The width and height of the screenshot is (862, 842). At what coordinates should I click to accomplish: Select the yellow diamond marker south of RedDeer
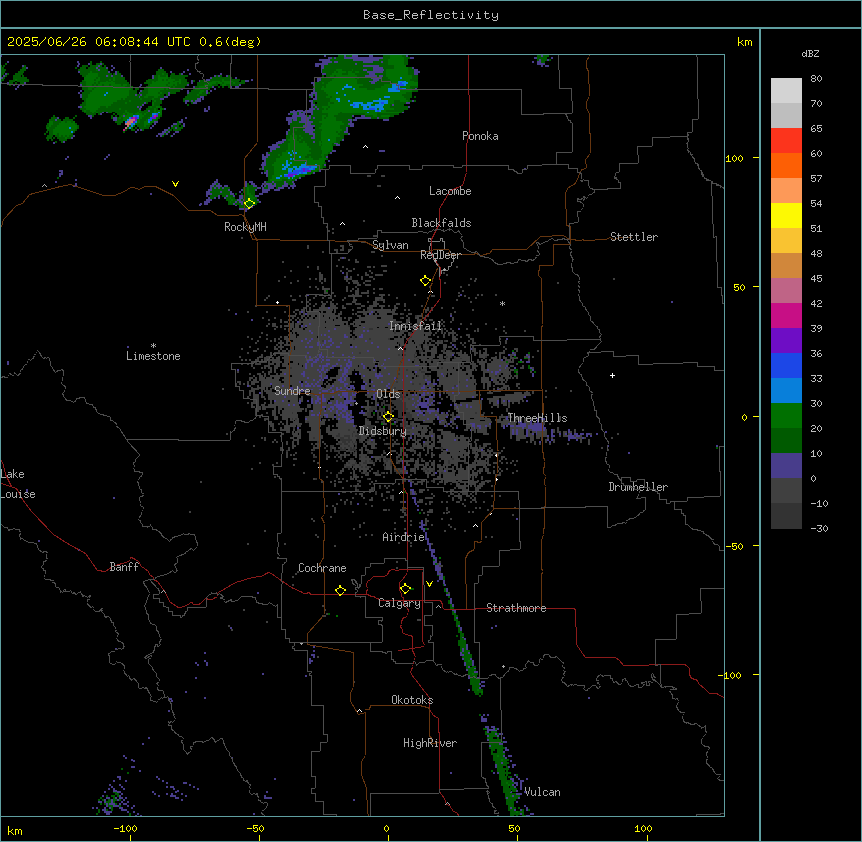pyautogui.click(x=425, y=281)
